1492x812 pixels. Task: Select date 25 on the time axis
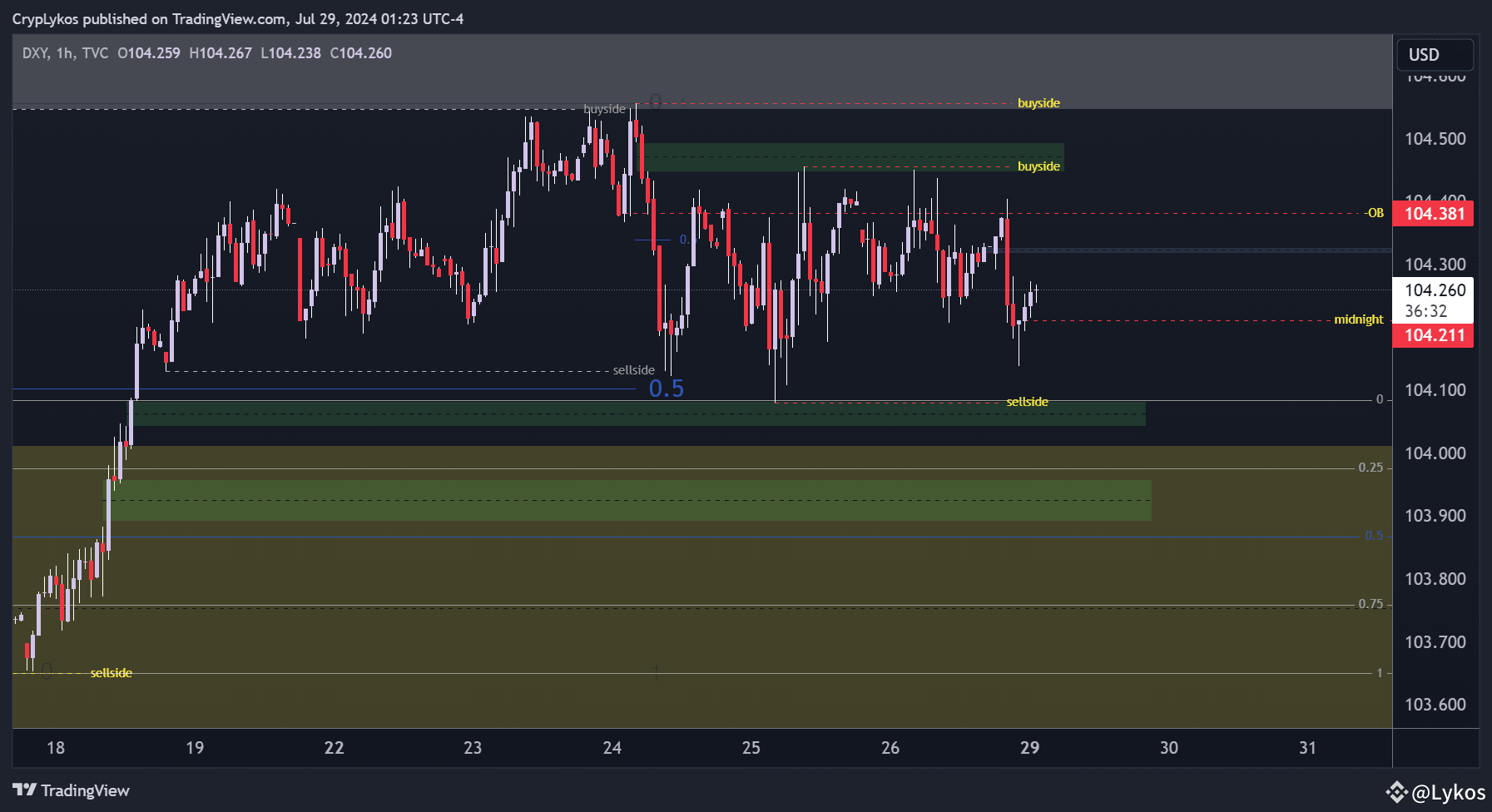[751, 748]
